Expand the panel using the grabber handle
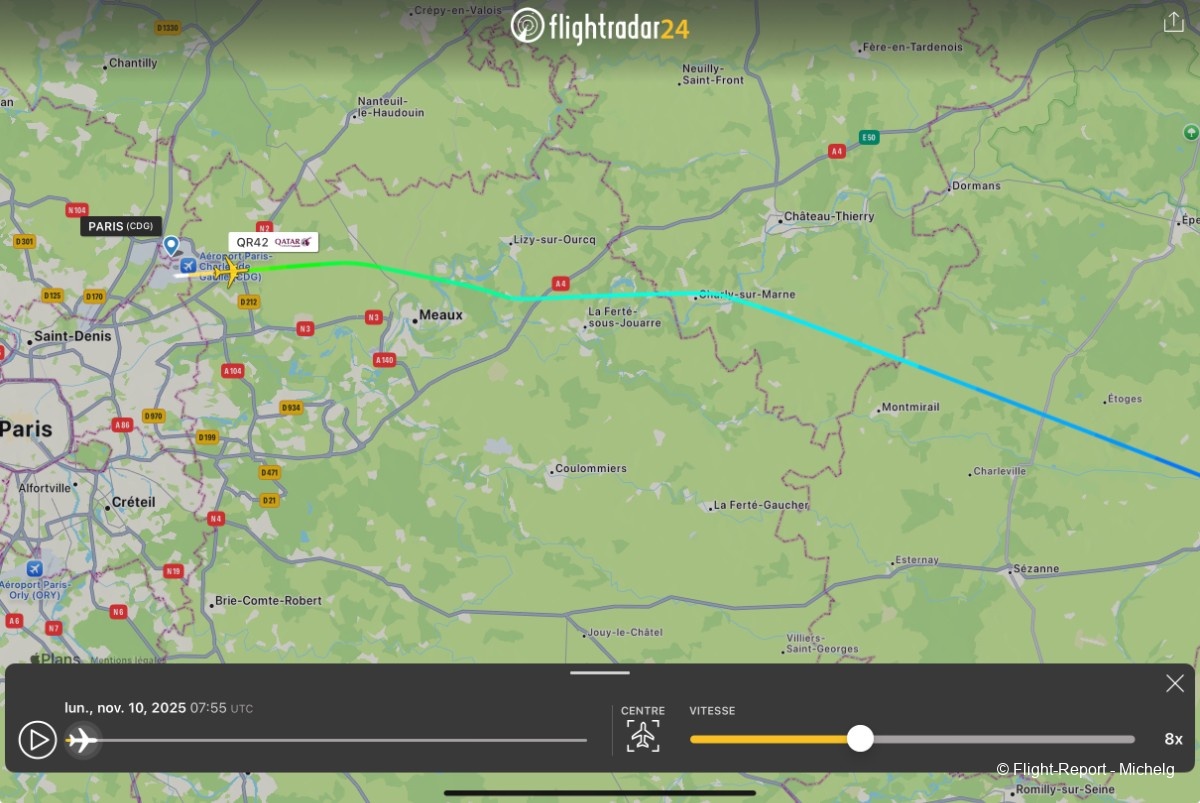Image resolution: width=1200 pixels, height=803 pixels. [x=600, y=673]
